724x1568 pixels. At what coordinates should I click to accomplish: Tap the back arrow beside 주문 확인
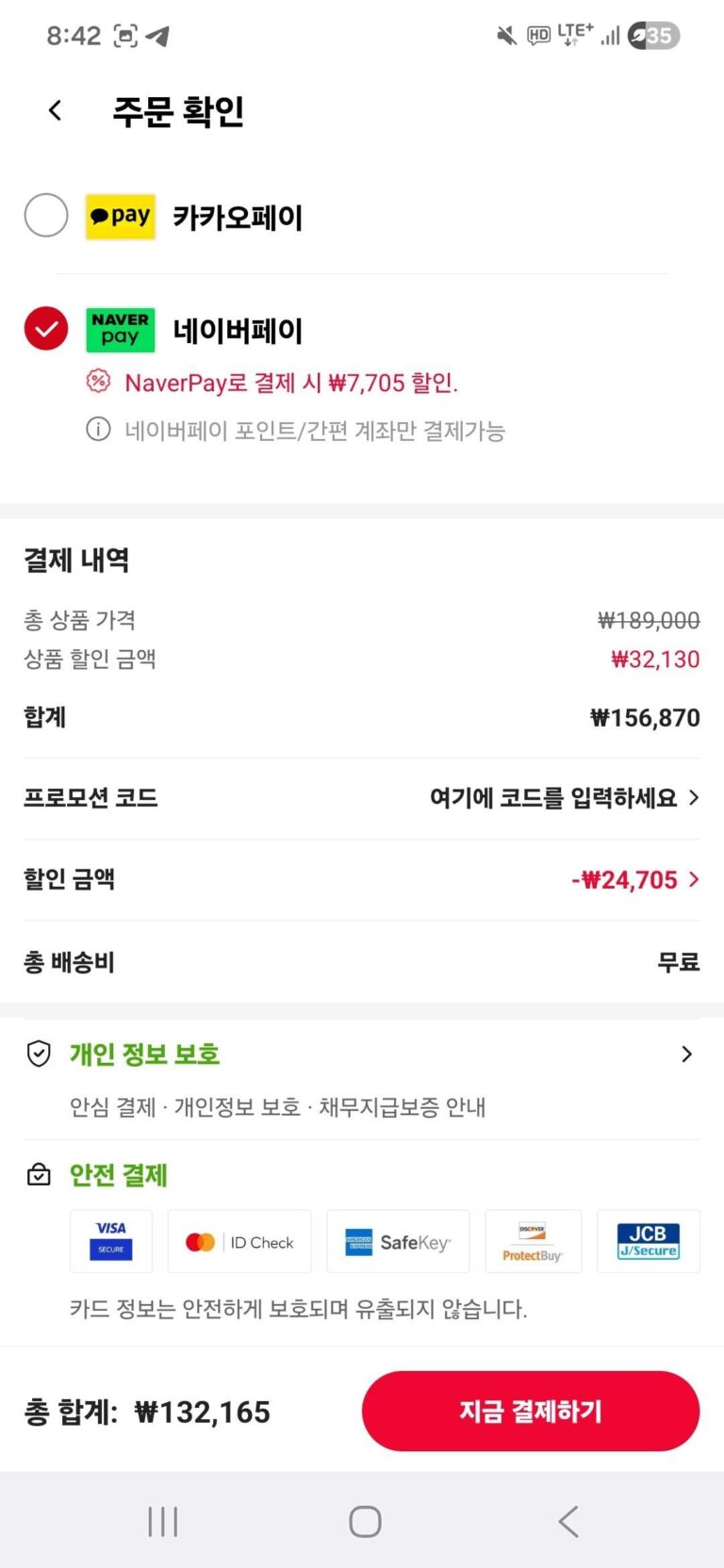[56, 111]
